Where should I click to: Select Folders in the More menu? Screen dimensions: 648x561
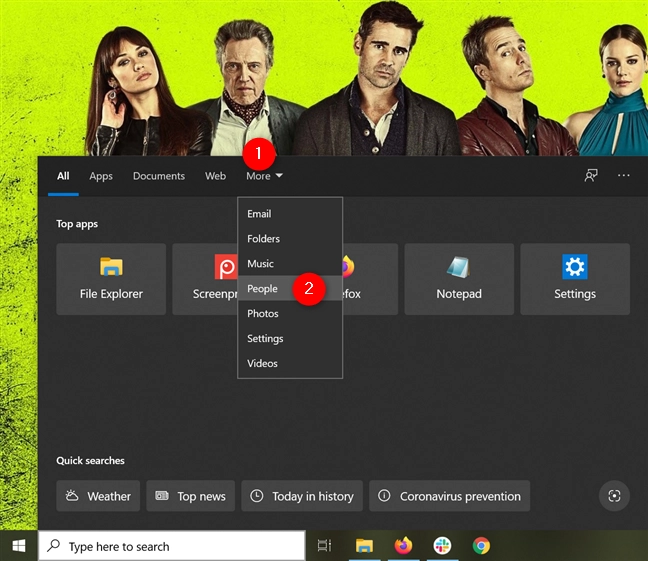click(x=290, y=239)
